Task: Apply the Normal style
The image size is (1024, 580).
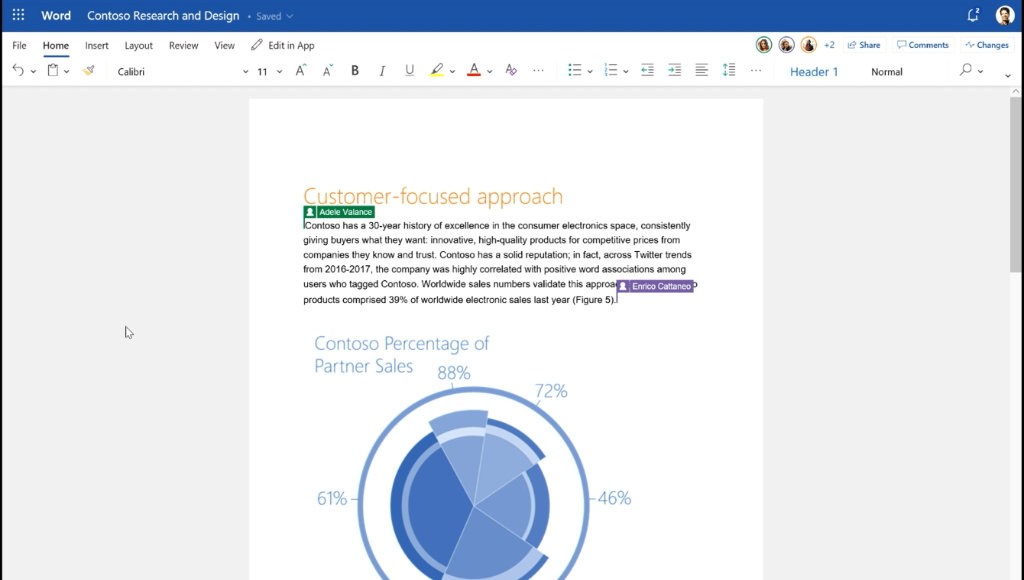Action: pos(887,71)
